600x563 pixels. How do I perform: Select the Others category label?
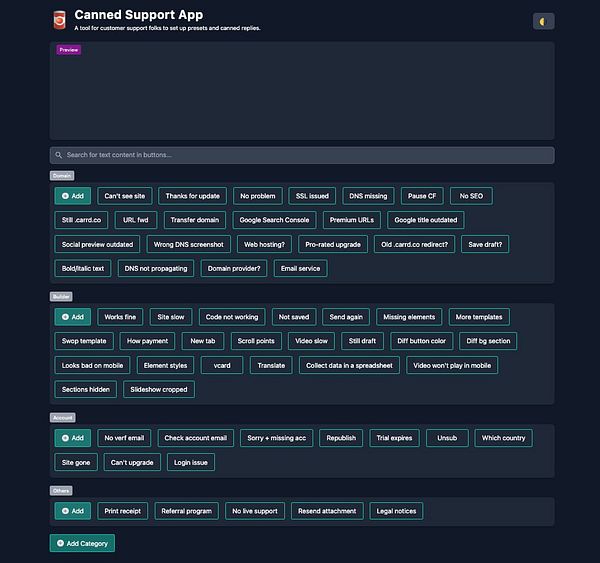click(61, 491)
